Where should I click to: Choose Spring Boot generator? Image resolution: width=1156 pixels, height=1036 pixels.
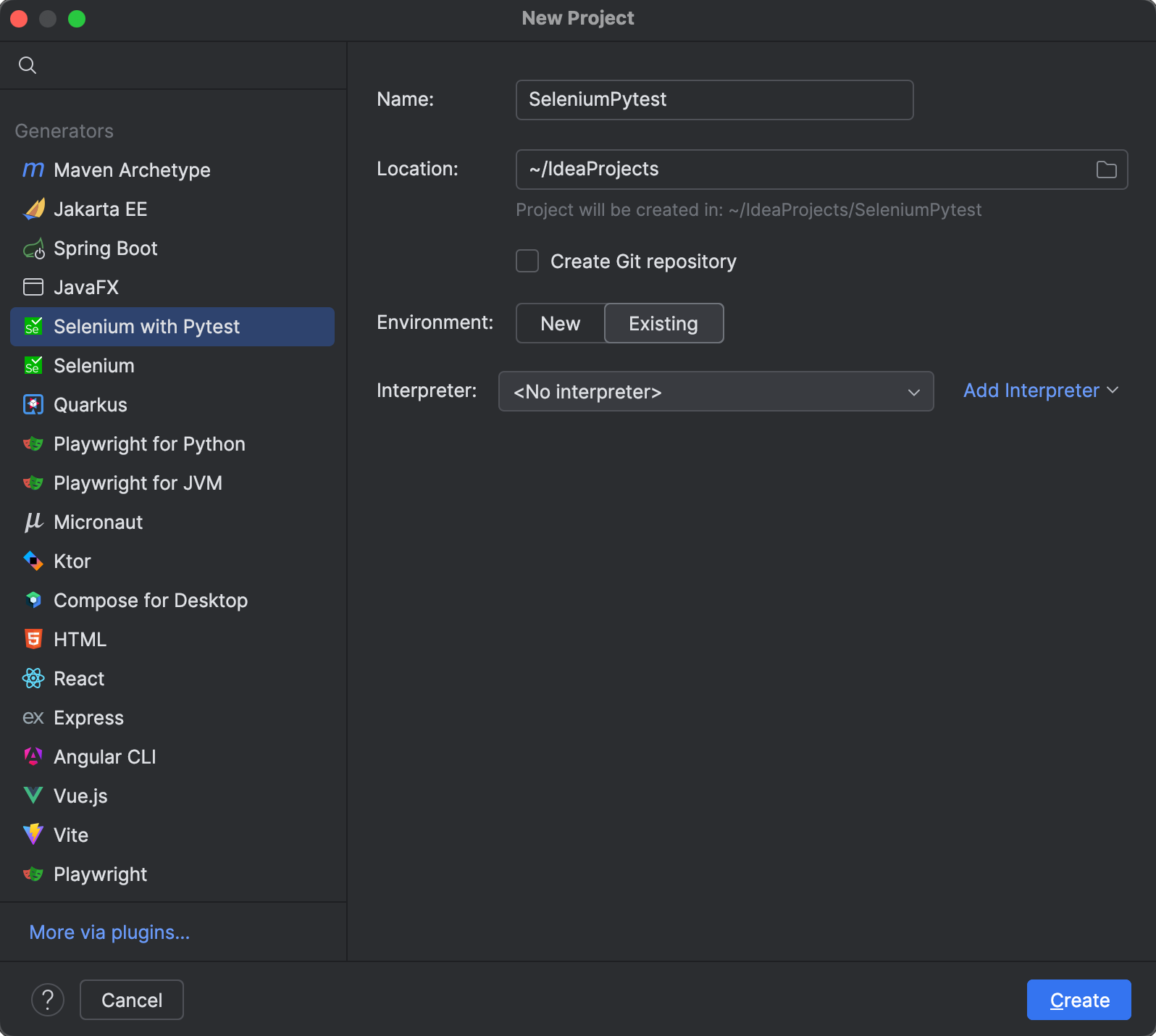pos(172,248)
